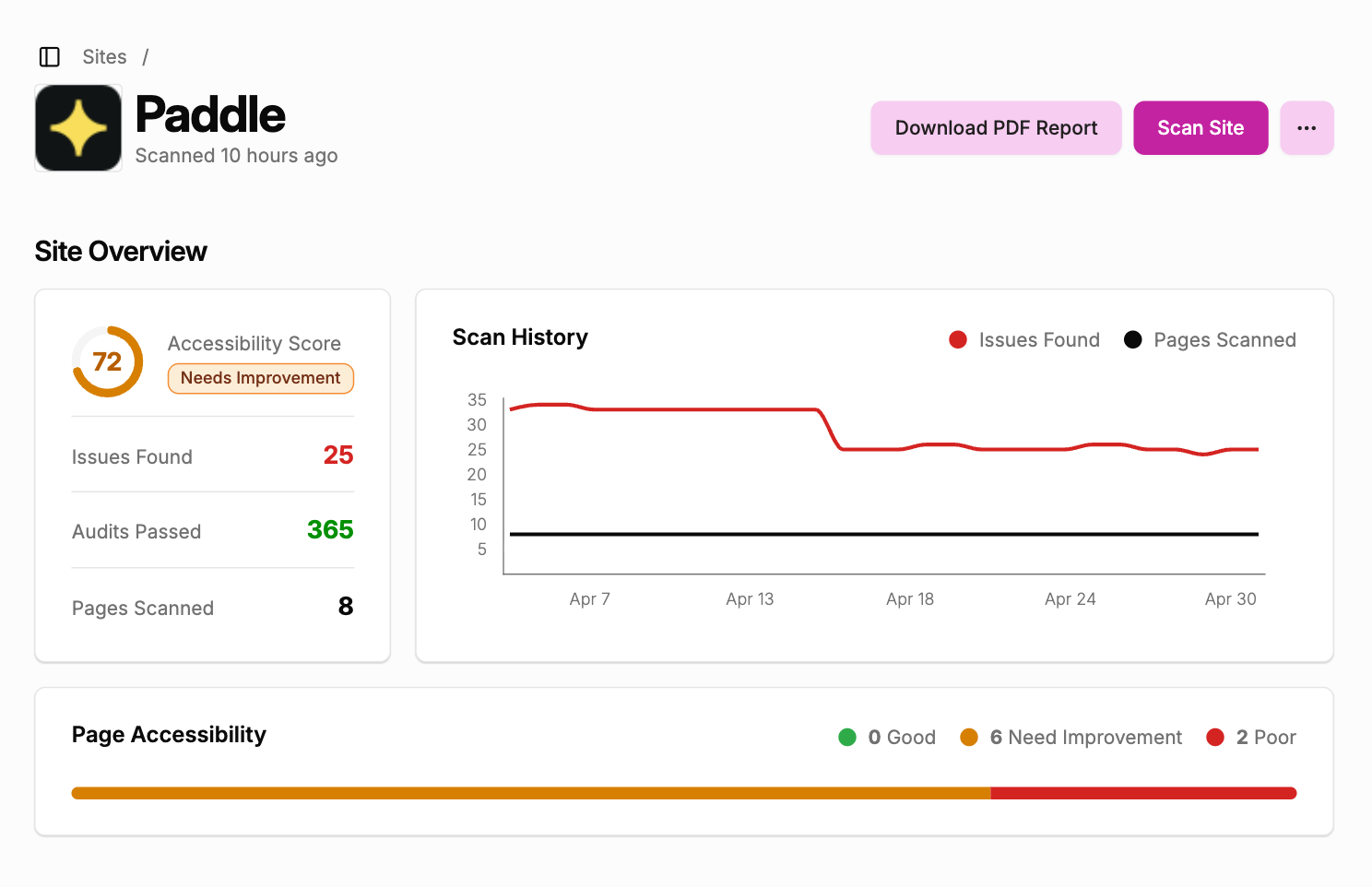Click the Apr 13 axis label

750,599
